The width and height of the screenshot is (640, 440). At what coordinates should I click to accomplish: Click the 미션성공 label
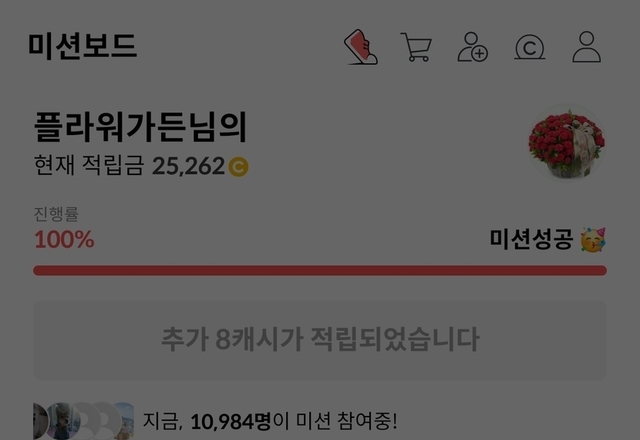pyautogui.click(x=531, y=239)
